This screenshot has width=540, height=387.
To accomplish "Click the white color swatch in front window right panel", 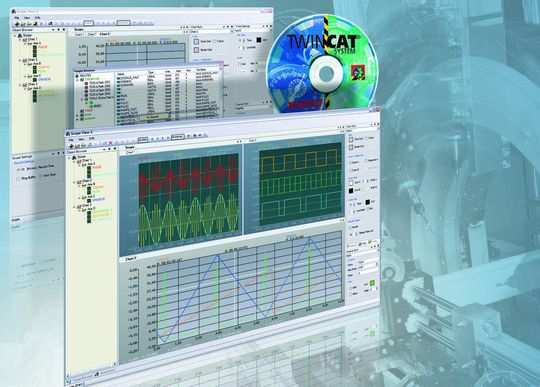I will click(350, 184).
